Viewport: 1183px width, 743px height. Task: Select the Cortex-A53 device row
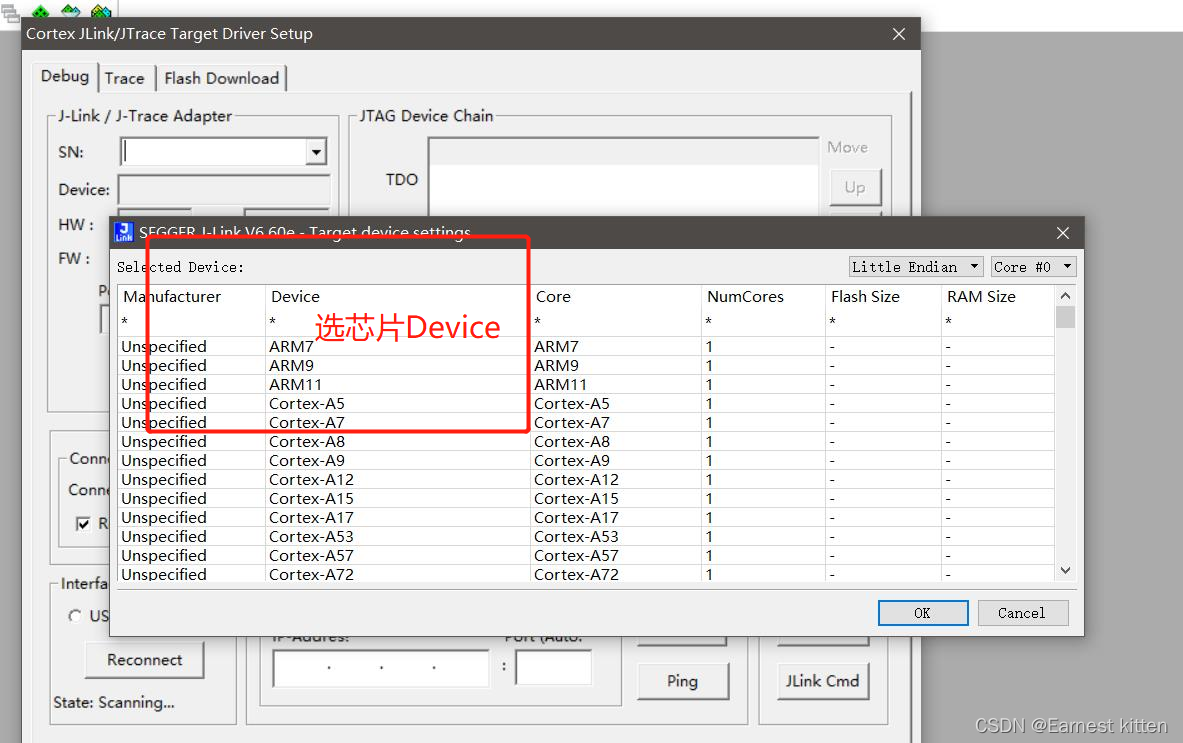click(x=586, y=536)
